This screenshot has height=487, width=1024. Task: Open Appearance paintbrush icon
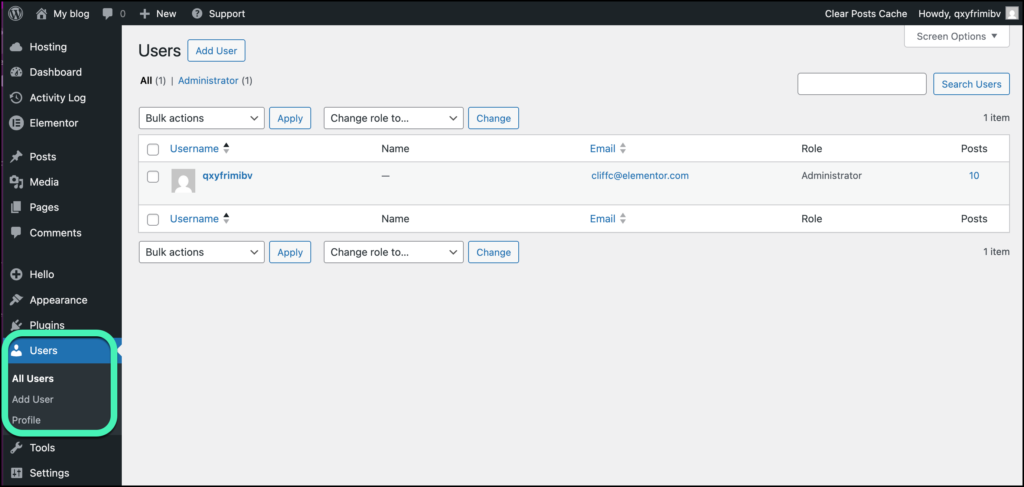(x=16, y=300)
